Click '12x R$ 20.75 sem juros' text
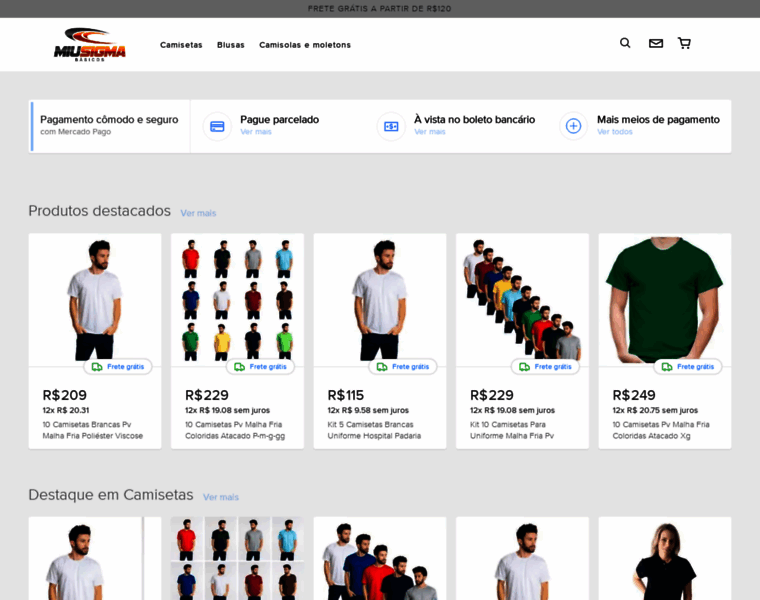 coord(655,411)
